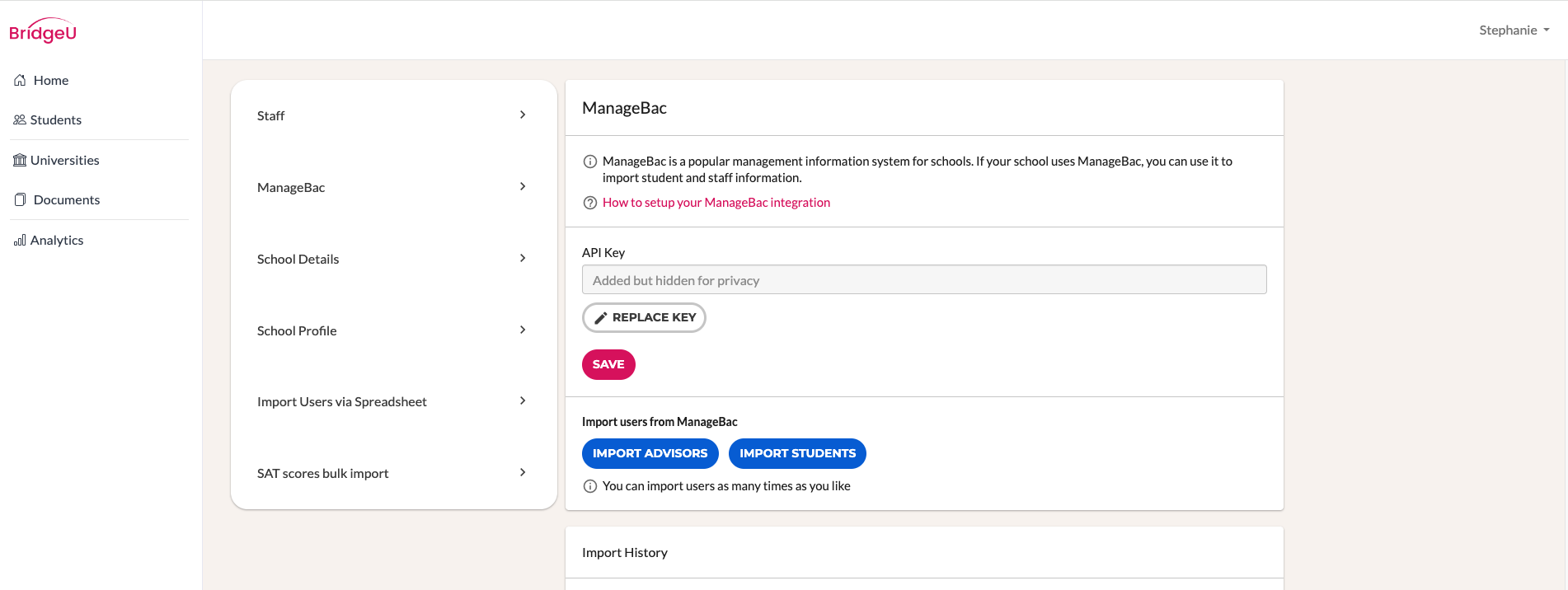Click the question mark help icon
This screenshot has height=590, width=1568.
point(590,203)
